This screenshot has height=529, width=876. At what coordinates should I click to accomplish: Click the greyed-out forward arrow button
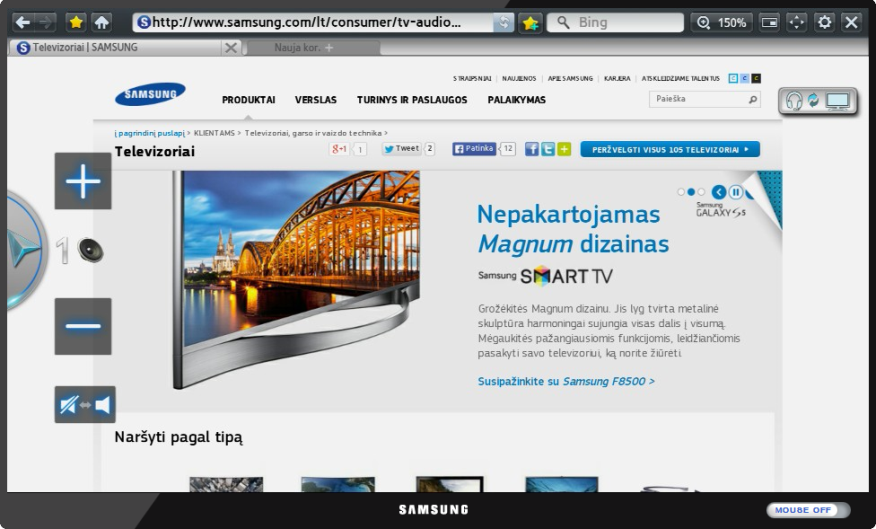[x=45, y=22]
